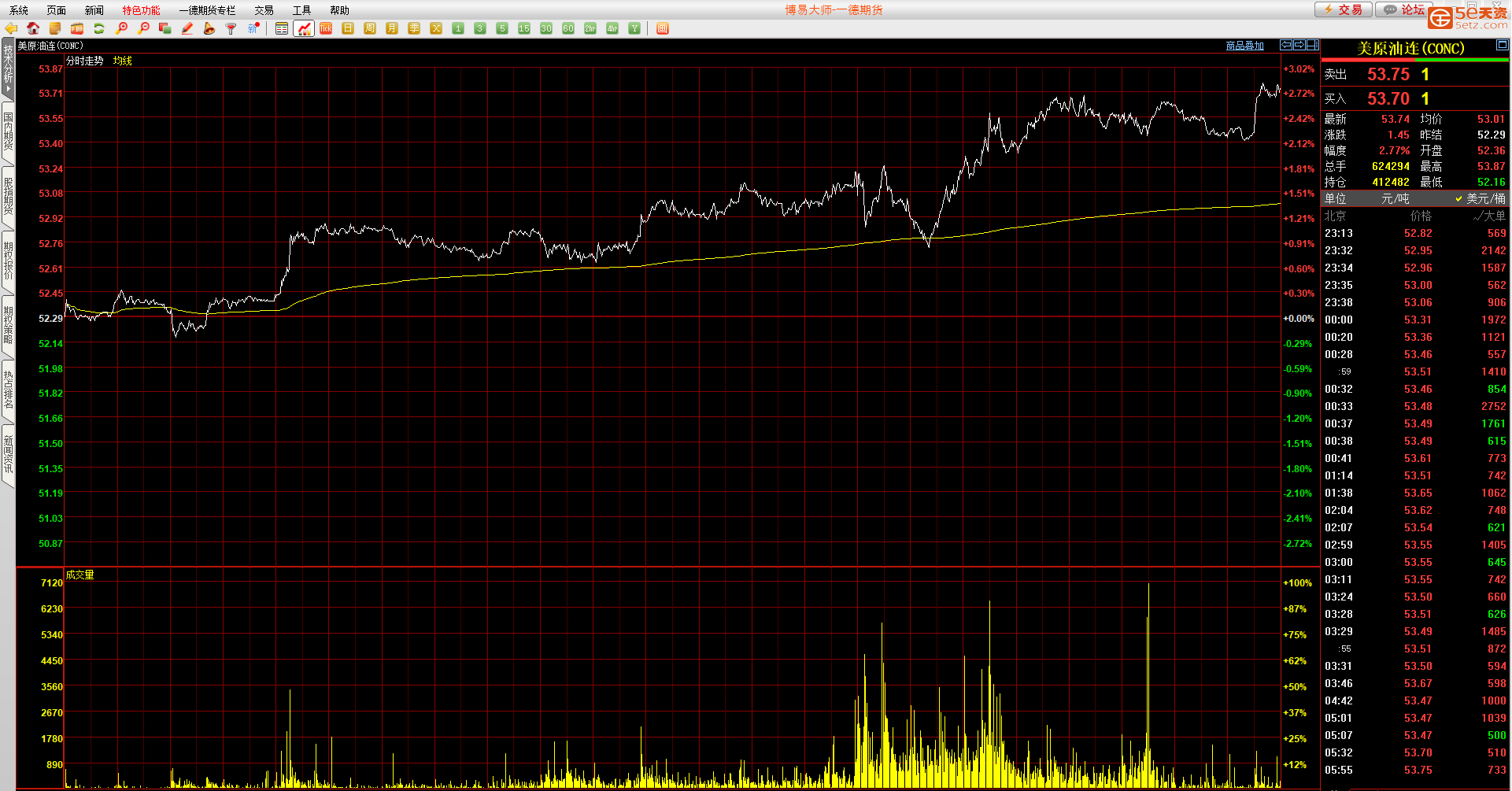The image size is (1512, 791).
Task: Click the 交易 trade button
Action: [x=1344, y=9]
